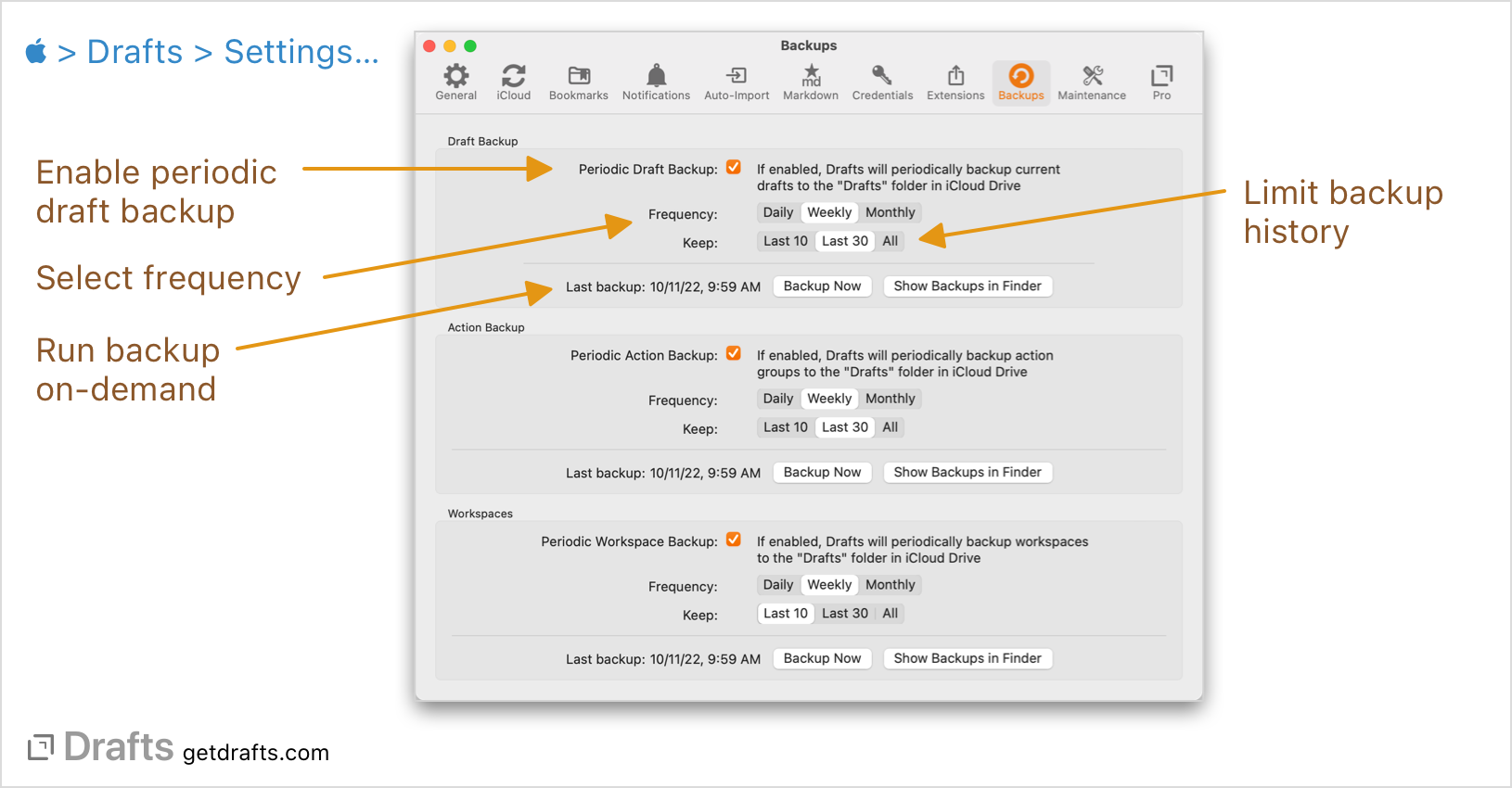This screenshot has width=1512, height=788.
Task: Set Workspace Backup frequency to Weekly
Action: 829,585
